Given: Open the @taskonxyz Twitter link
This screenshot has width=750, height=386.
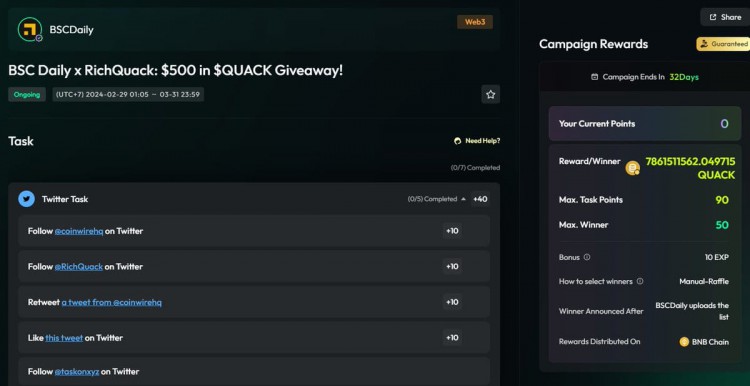Looking at the screenshot, I should coord(77,372).
